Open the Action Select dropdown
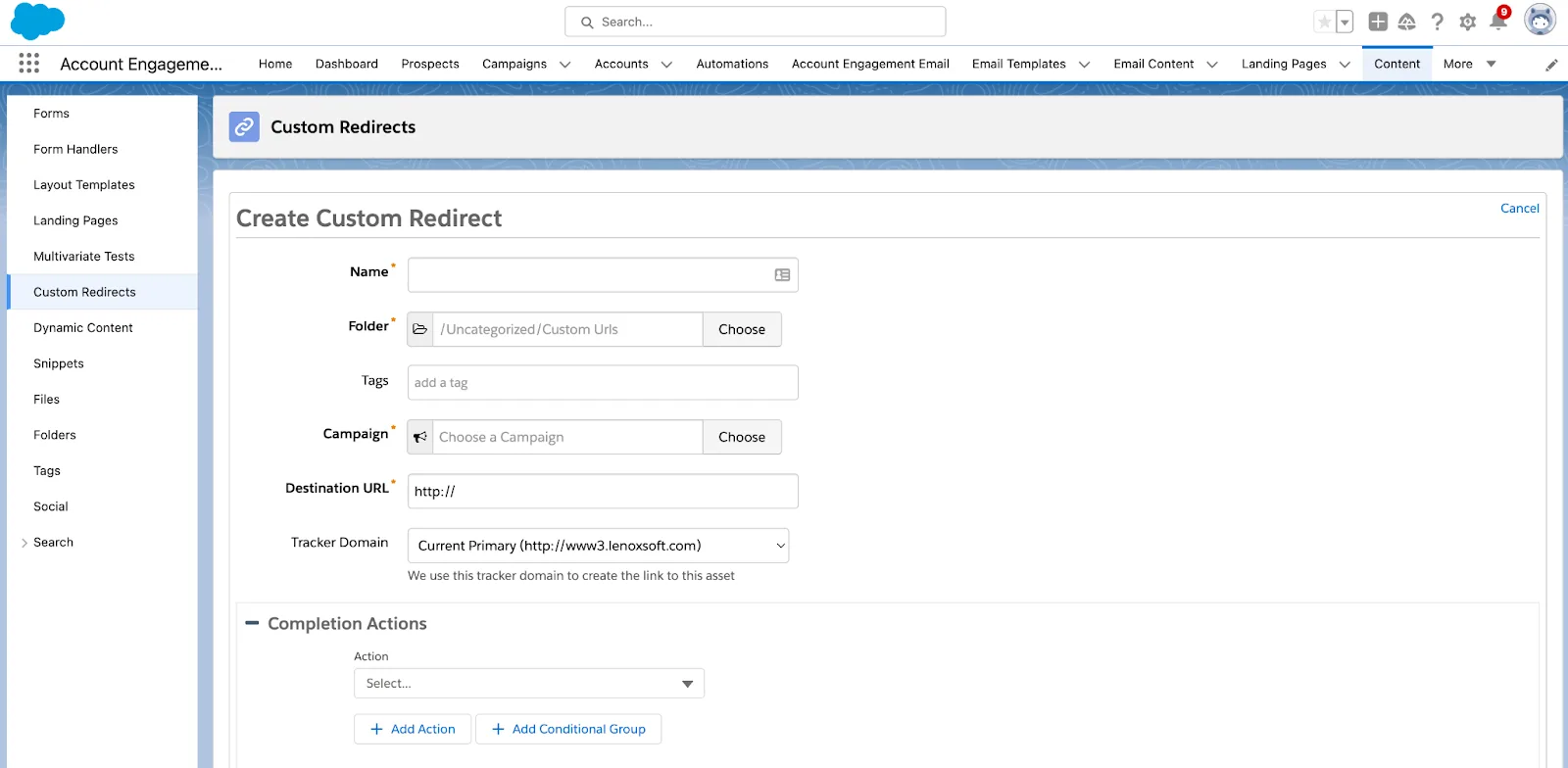 [529, 683]
